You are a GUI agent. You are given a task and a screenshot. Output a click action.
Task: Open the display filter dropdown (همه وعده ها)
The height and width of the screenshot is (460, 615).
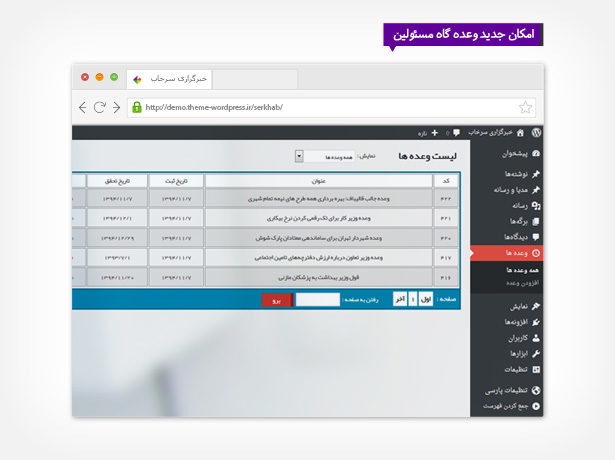coord(325,156)
